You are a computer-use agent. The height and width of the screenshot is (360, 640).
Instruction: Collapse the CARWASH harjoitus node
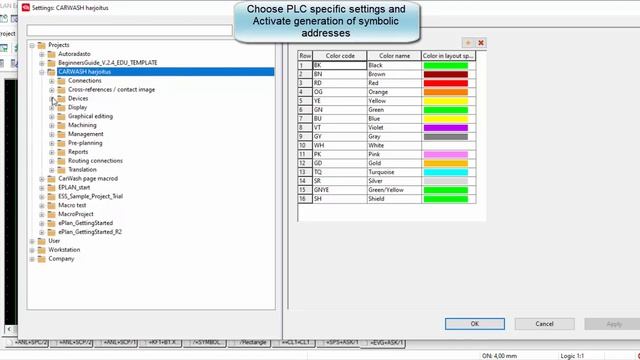[x=42, y=72]
